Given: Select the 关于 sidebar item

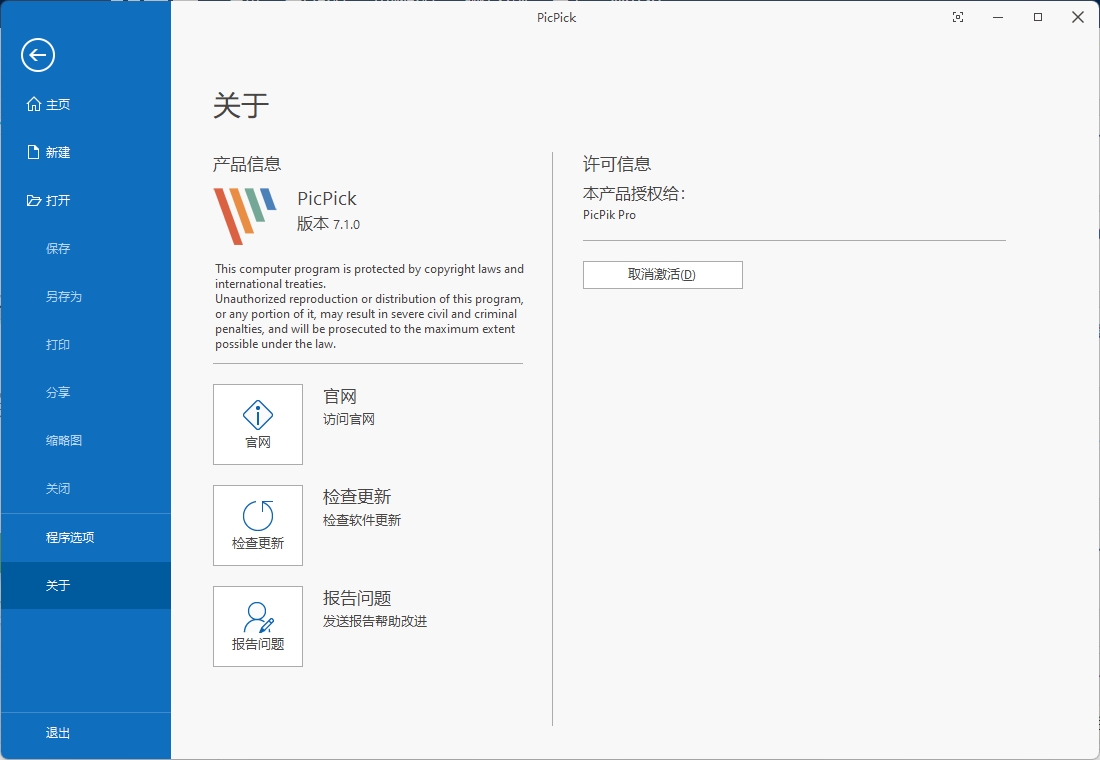Looking at the screenshot, I should (x=58, y=586).
